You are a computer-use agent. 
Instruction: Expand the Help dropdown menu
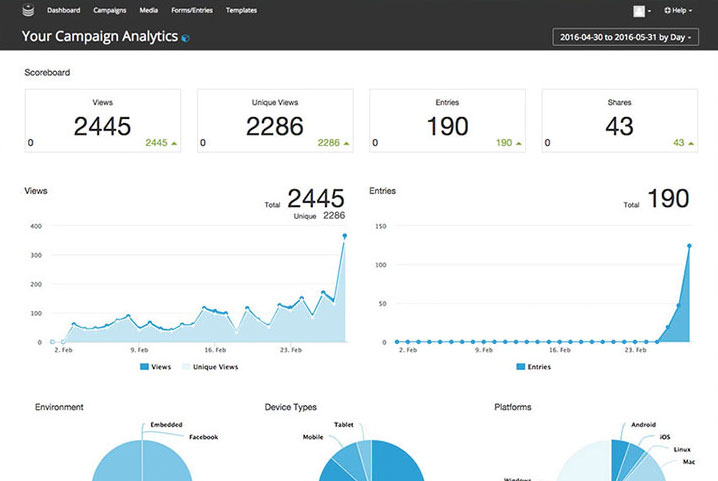tap(678, 10)
